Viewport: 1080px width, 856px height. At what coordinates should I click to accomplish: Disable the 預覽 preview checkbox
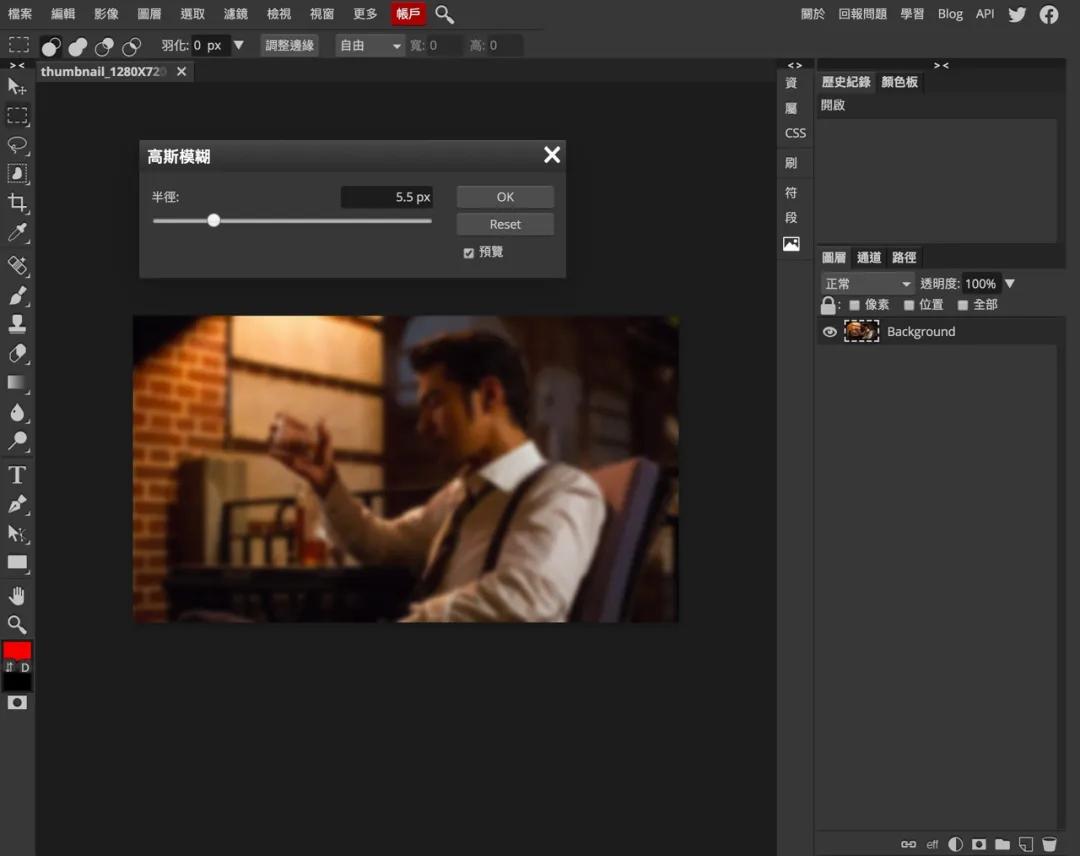[x=466, y=251]
